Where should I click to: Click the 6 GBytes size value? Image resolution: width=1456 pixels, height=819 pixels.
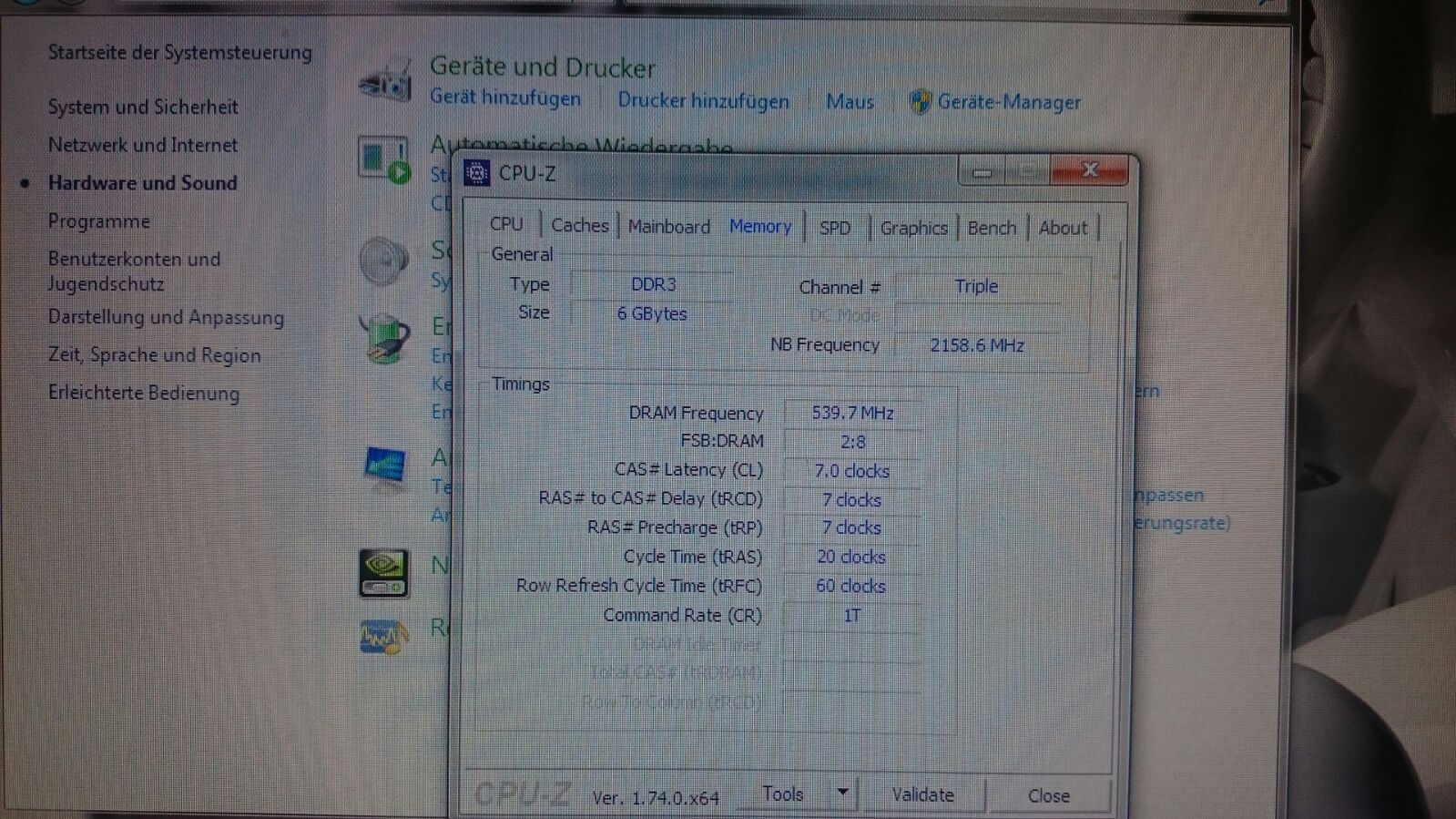tap(652, 313)
